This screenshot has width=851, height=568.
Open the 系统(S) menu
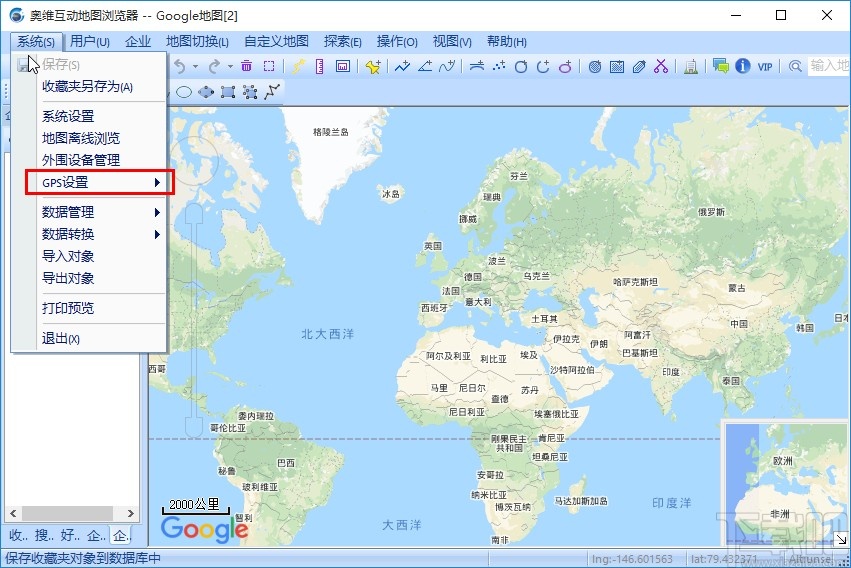tap(36, 42)
